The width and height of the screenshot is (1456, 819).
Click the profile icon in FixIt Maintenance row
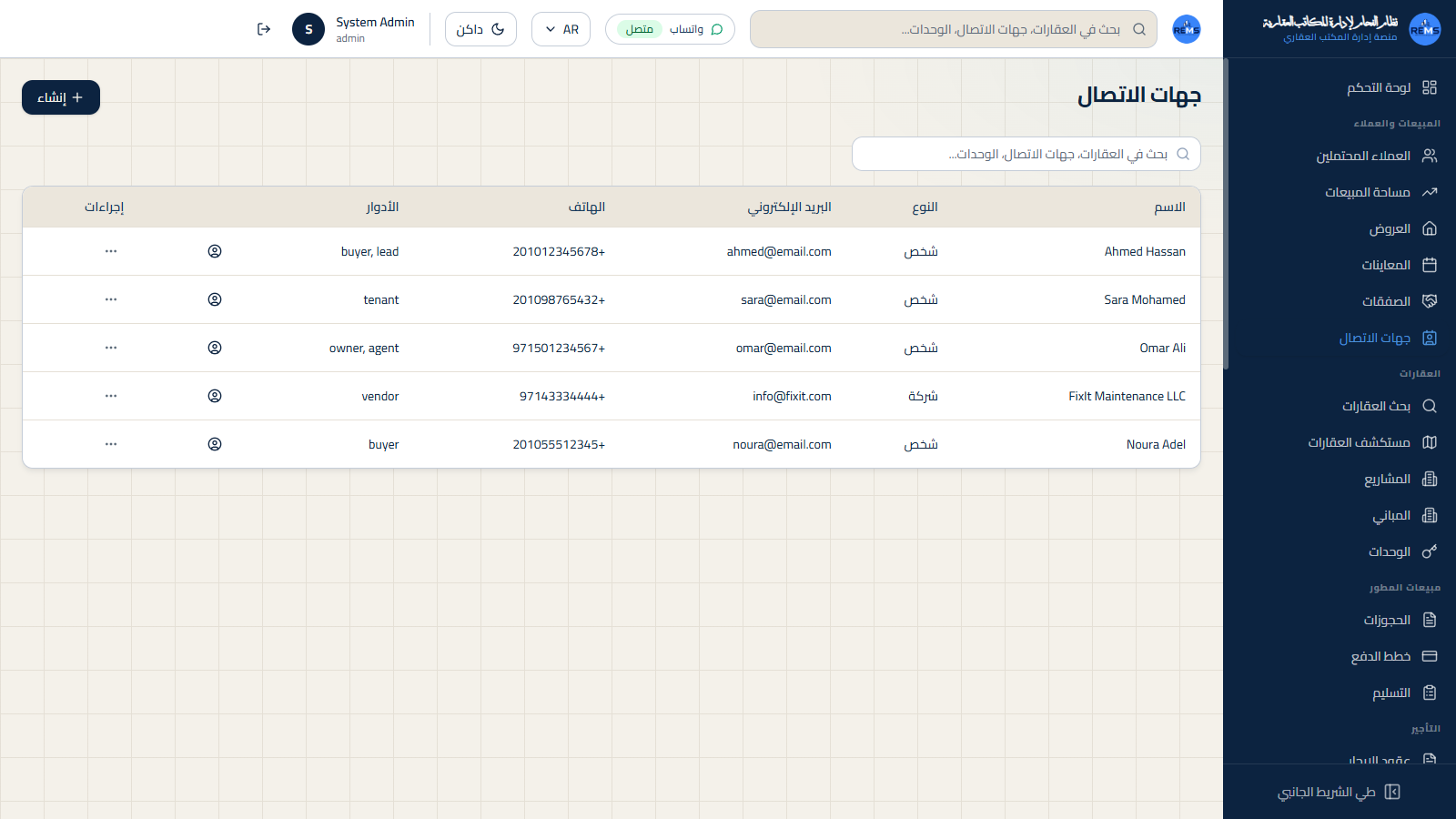click(x=215, y=396)
